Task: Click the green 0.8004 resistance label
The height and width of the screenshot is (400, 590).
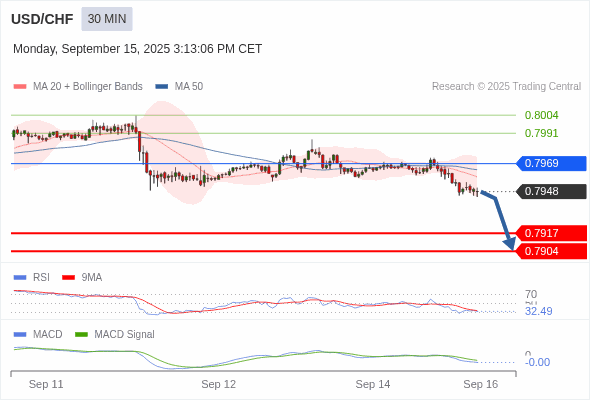Action: pos(541,115)
